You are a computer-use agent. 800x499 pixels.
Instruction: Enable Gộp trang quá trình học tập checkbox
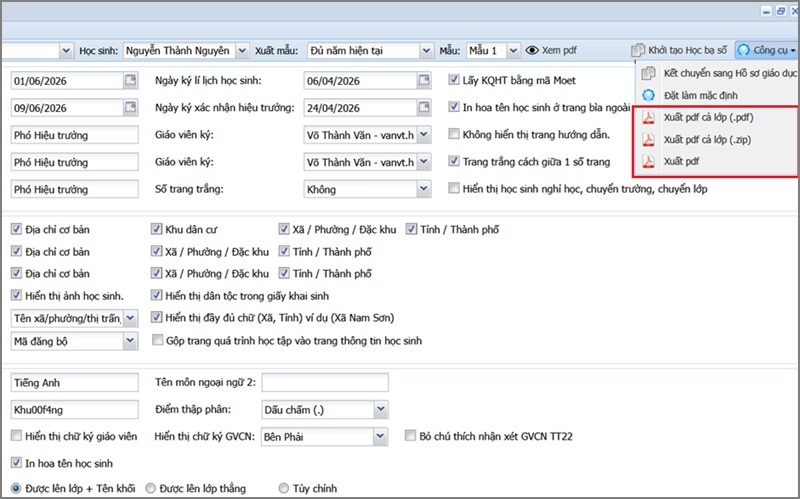pyautogui.click(x=157, y=340)
